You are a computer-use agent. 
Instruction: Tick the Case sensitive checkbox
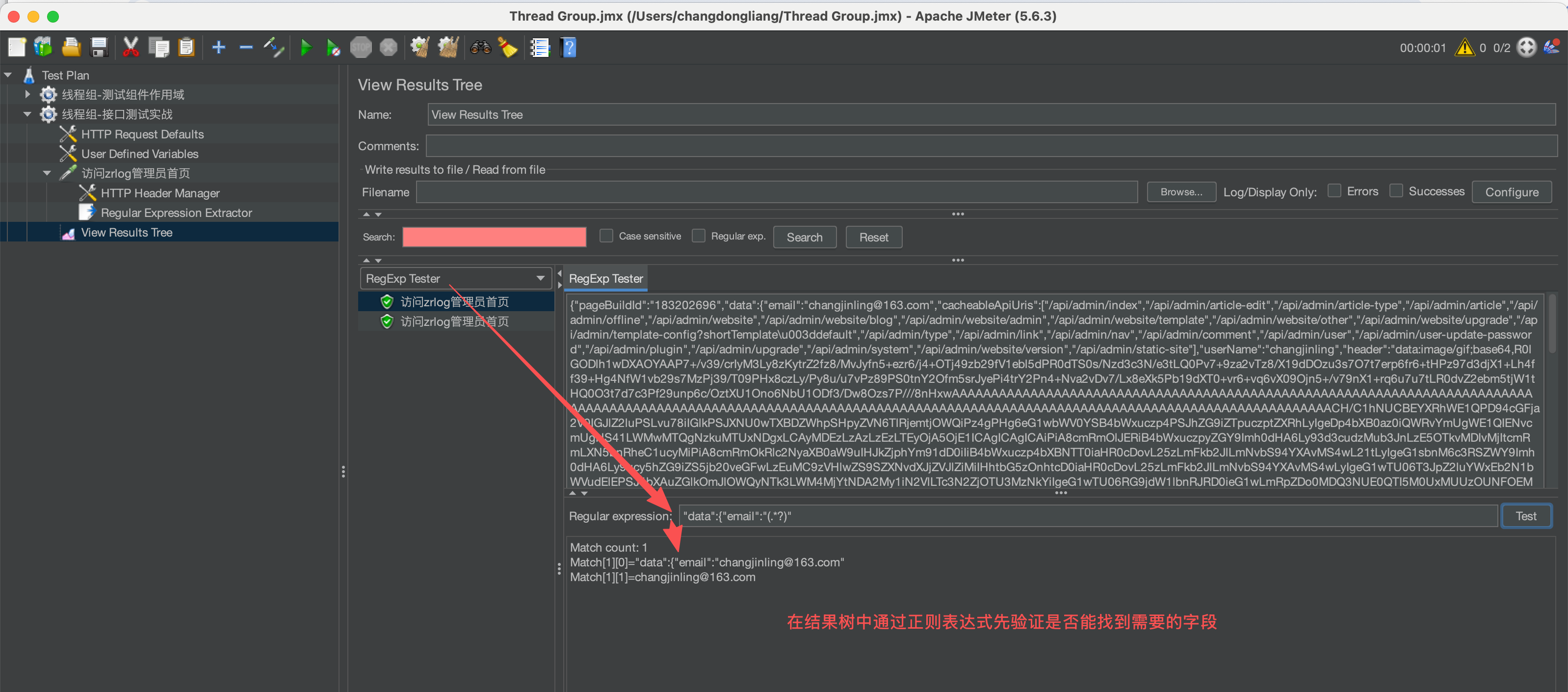click(x=606, y=236)
